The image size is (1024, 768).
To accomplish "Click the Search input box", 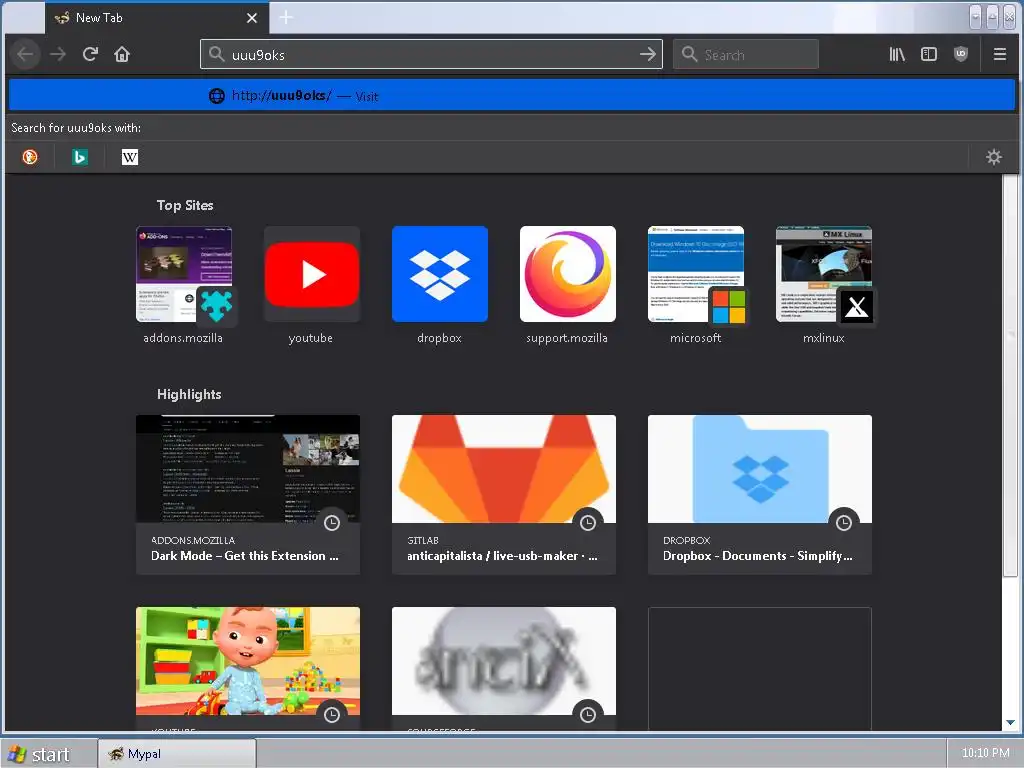I will [x=745, y=54].
